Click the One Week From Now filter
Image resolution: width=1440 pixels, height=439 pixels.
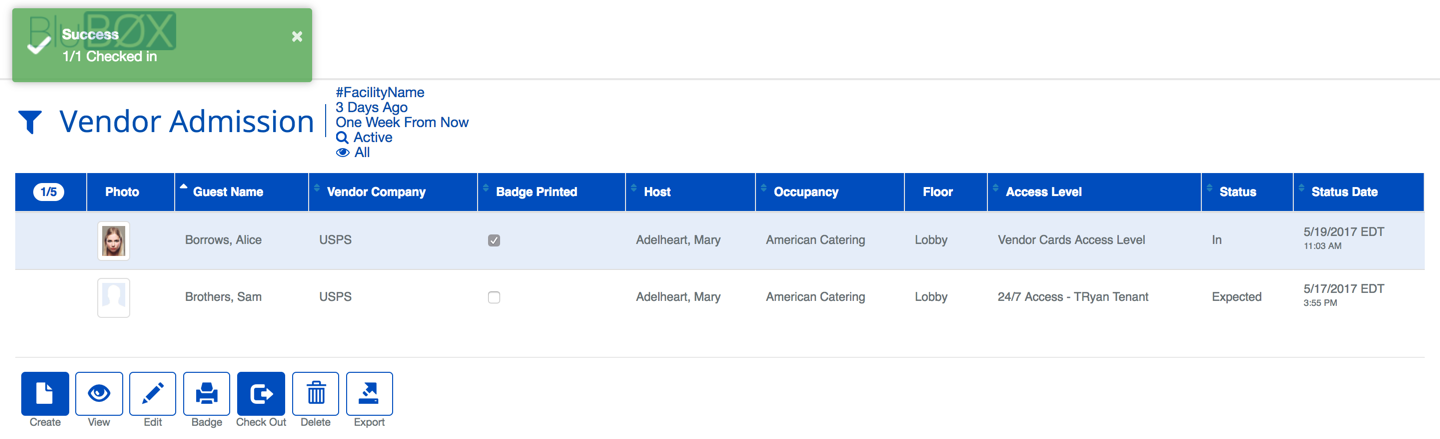point(402,123)
